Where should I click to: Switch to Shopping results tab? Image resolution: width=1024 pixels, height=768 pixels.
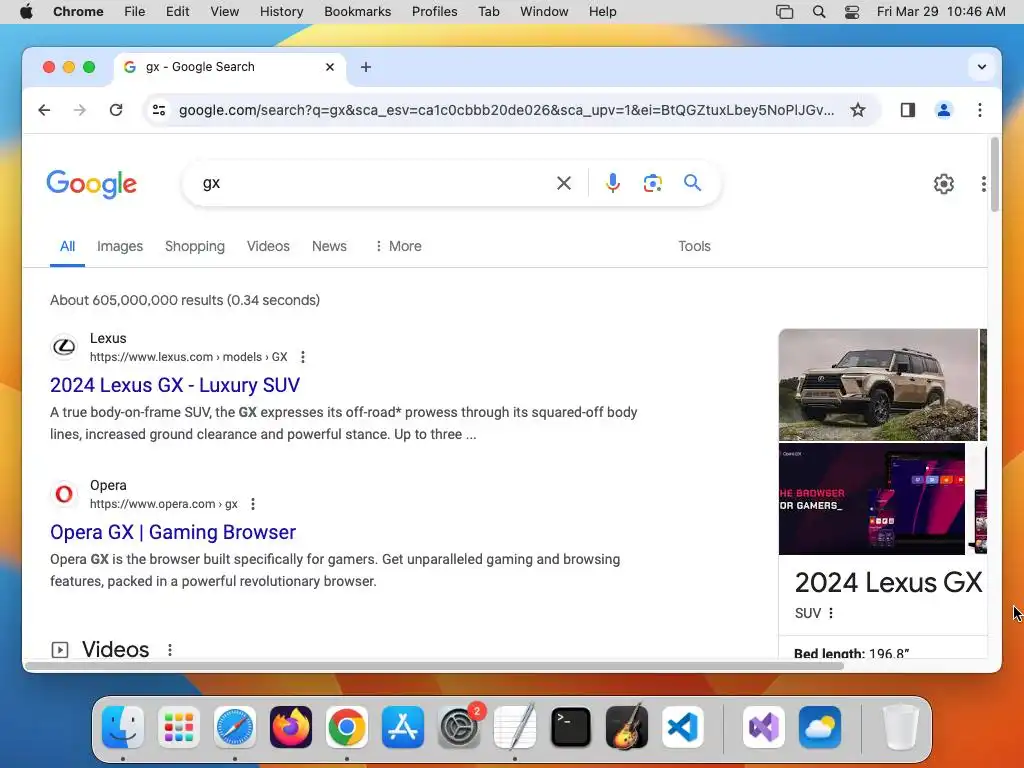(195, 246)
